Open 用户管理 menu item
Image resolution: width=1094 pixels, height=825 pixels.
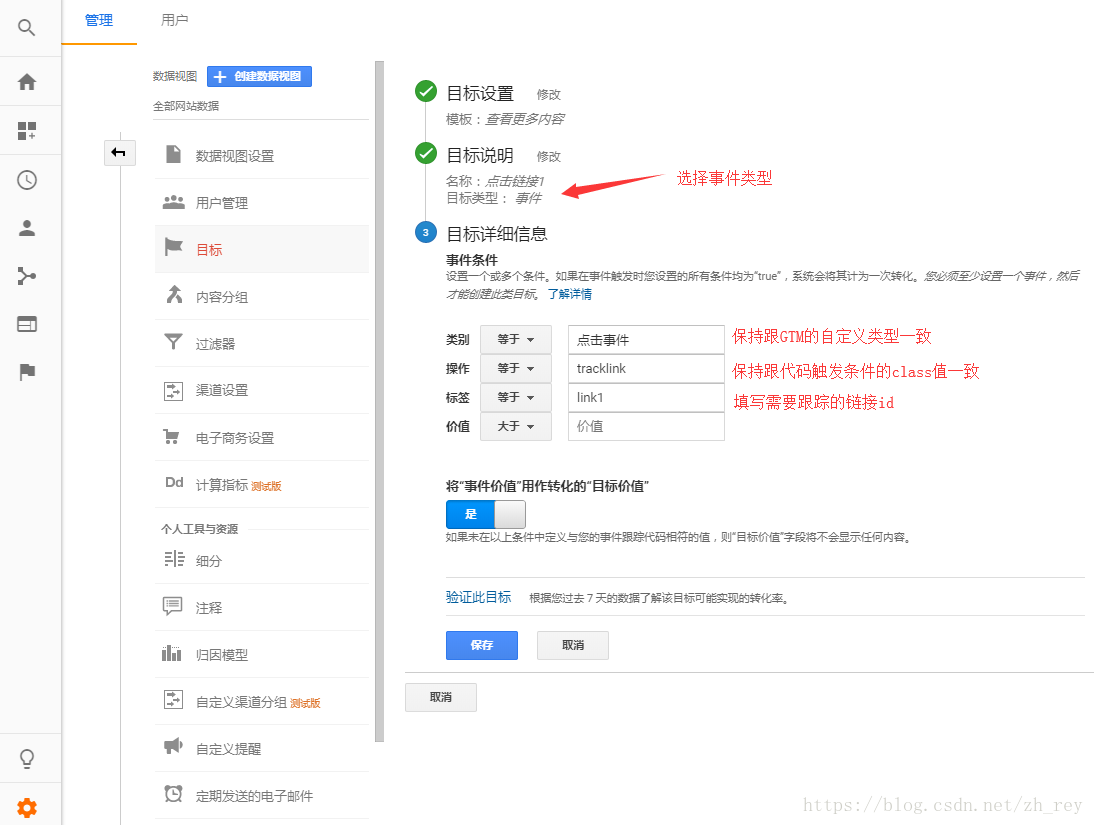[x=262, y=202]
